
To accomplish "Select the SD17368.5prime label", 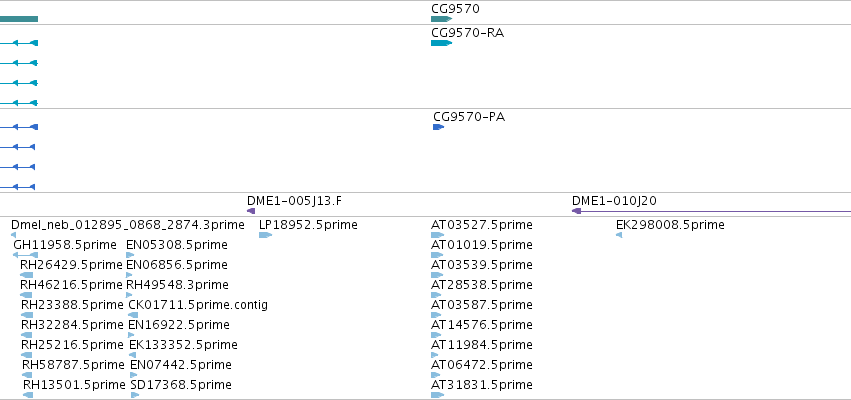I will tap(181, 385).
